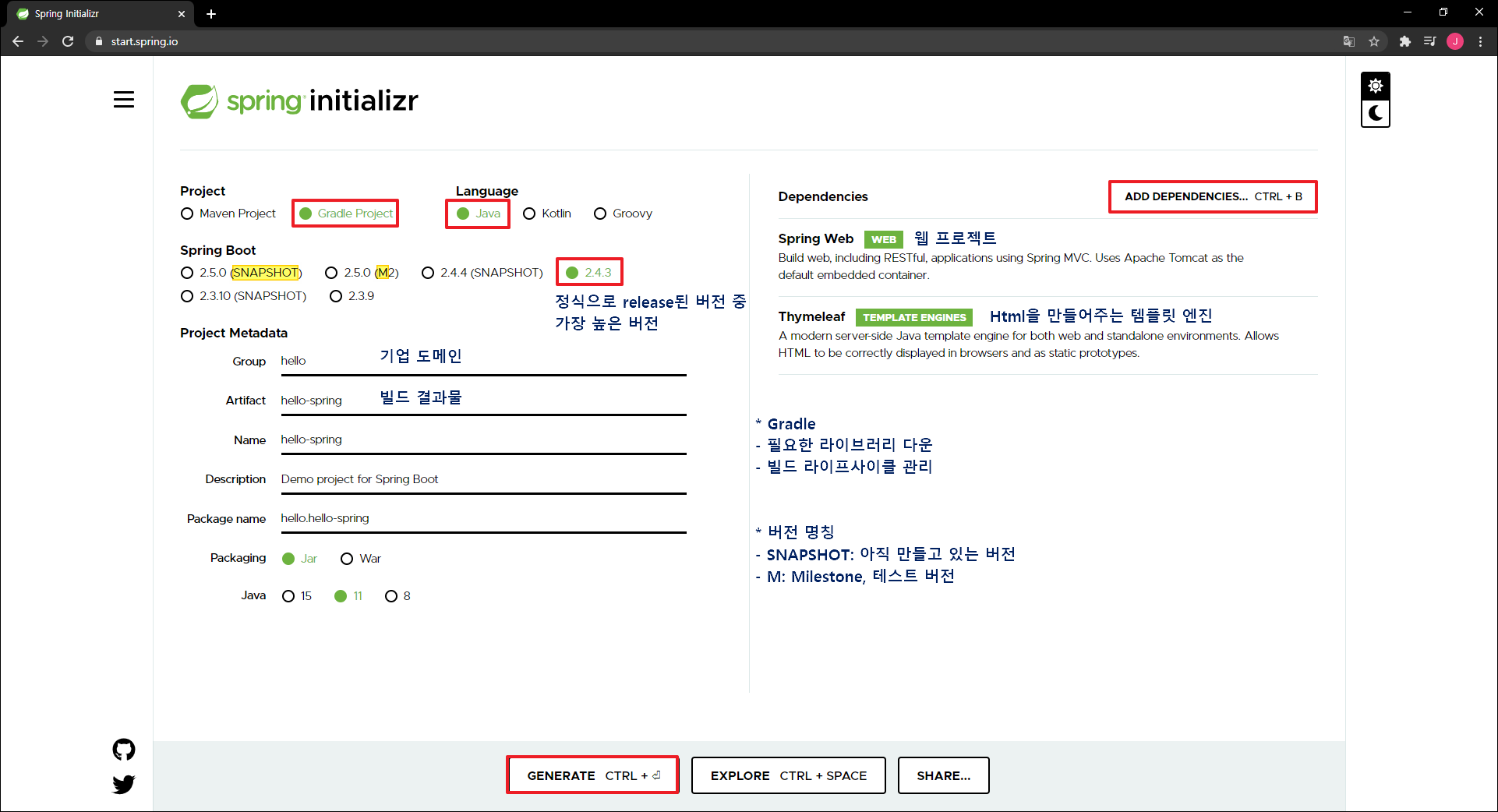
Task: Choose Jar packaging
Action: [299, 559]
